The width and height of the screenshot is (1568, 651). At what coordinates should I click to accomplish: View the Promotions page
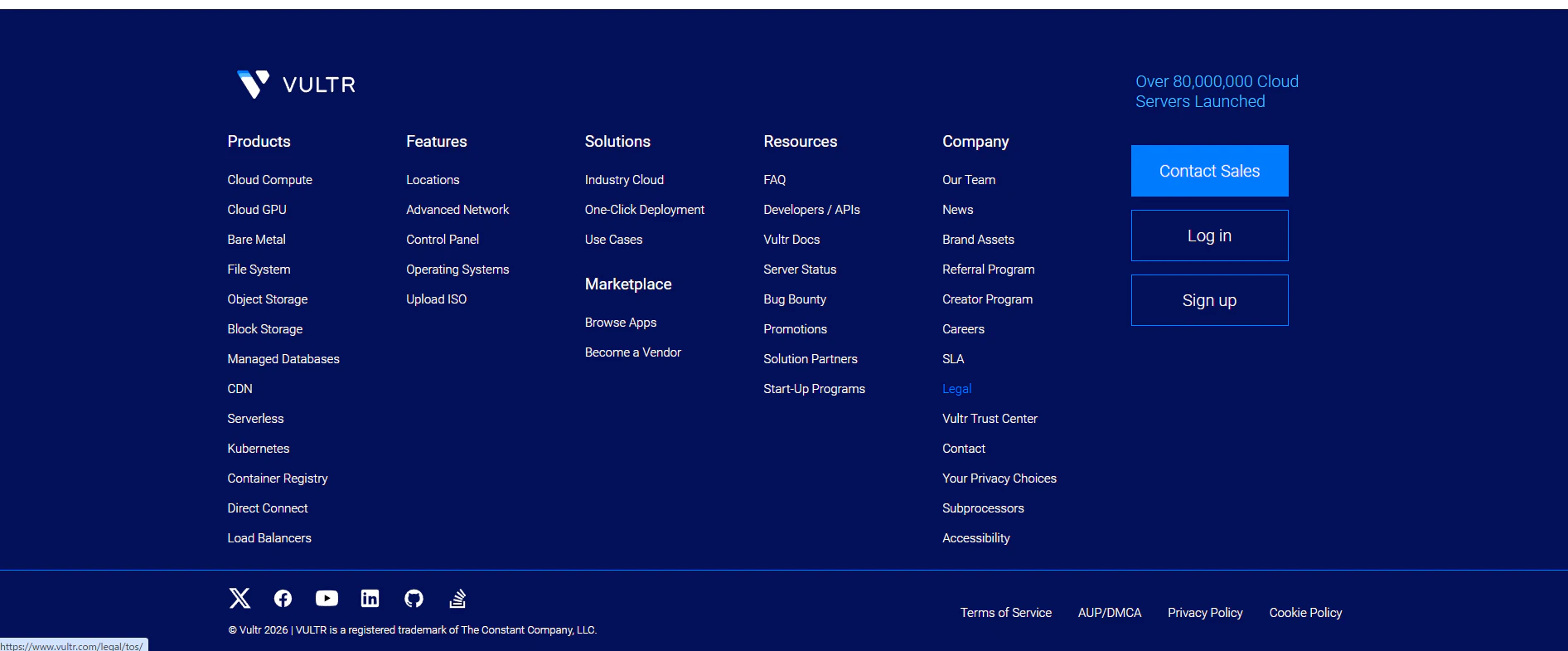(796, 329)
